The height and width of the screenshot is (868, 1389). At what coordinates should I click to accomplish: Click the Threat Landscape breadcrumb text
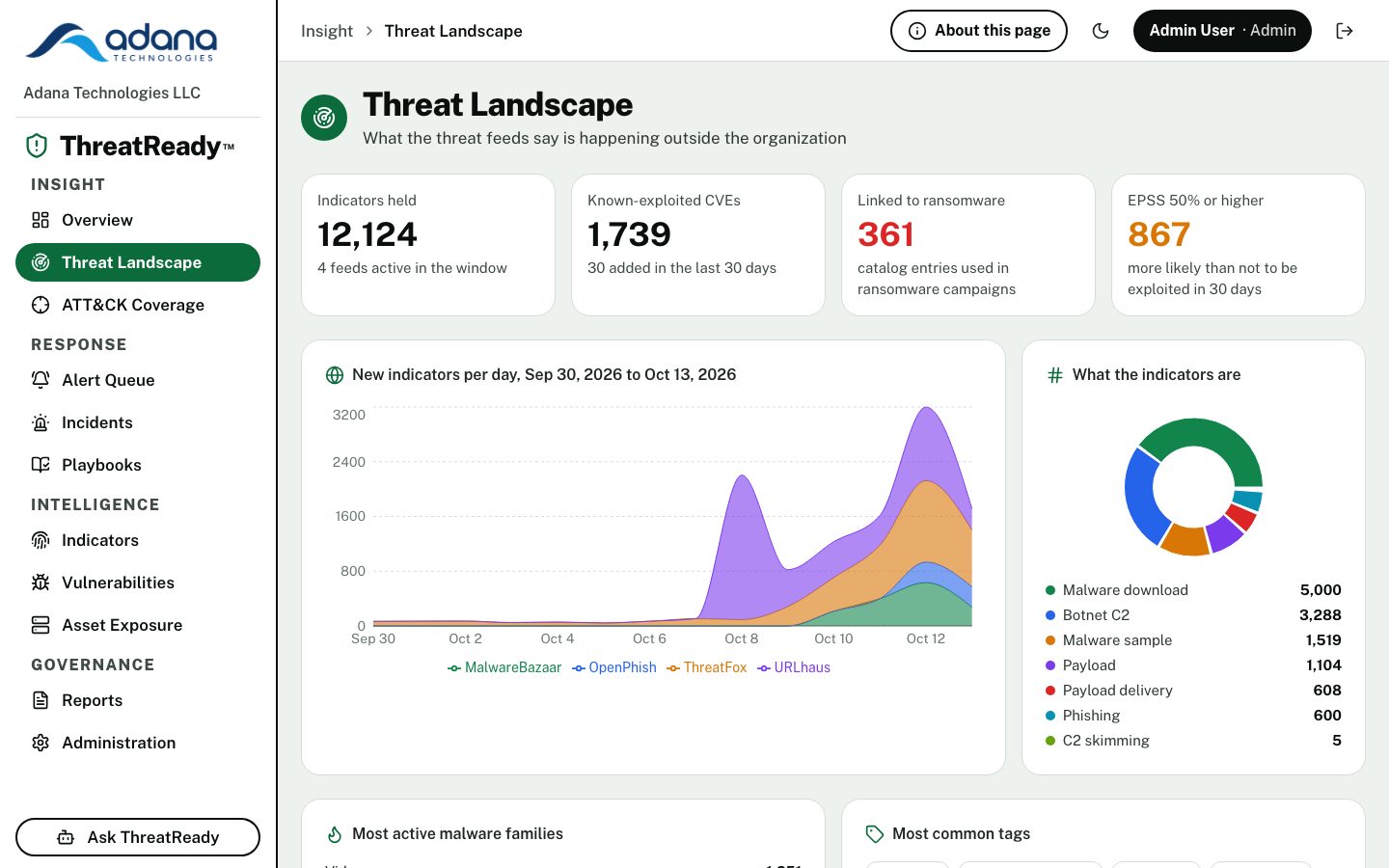pos(453,31)
